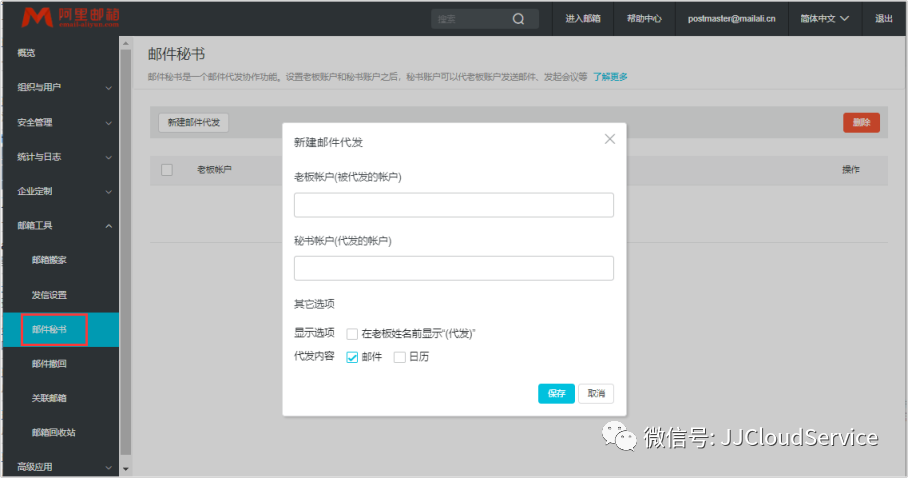Click the 秘书帐户 input field
The height and width of the screenshot is (478, 908).
[453, 268]
